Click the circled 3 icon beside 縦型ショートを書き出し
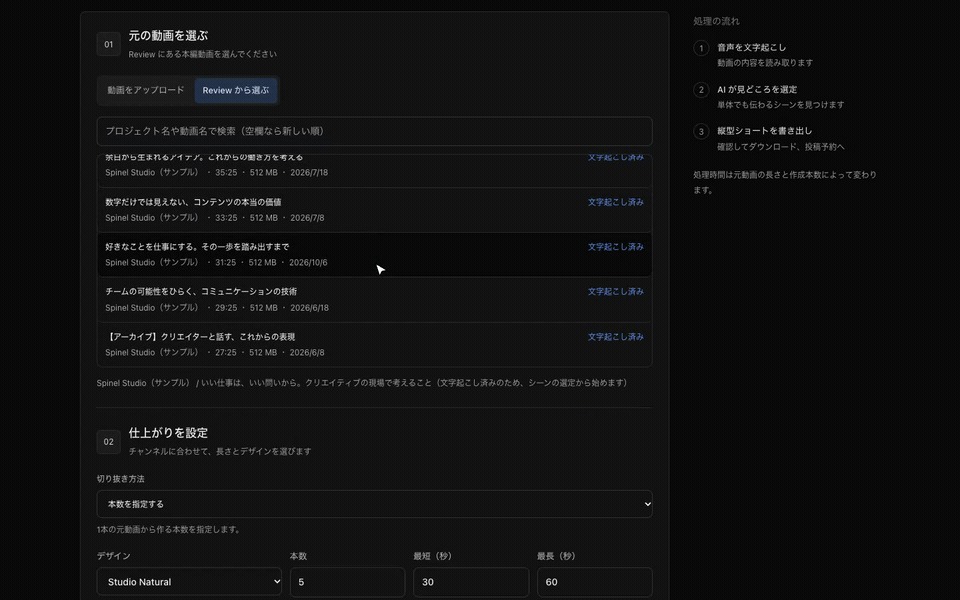This screenshot has width=960, height=600. (x=701, y=131)
